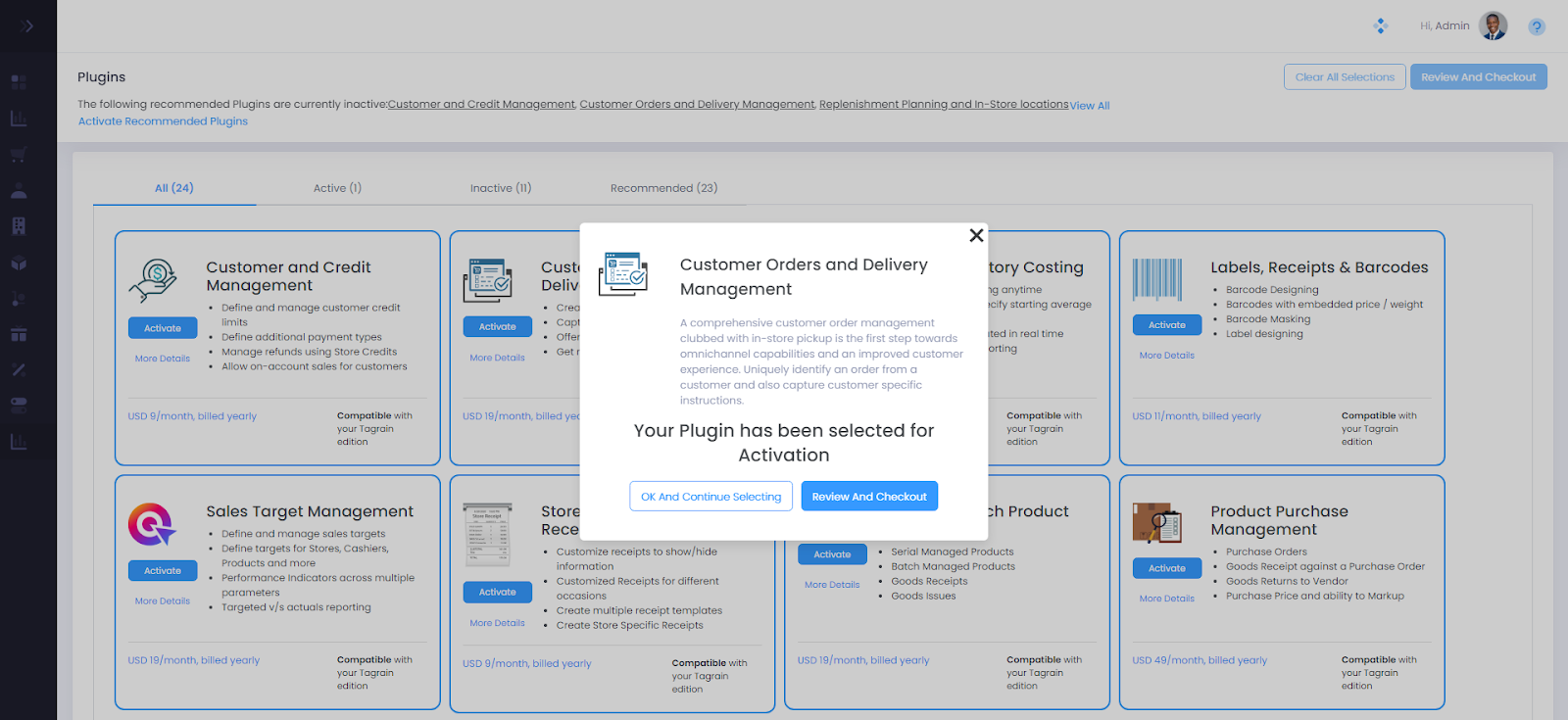Click 'USD 49/month, billed yearly' price
Viewport: 1568px width, 720px height.
click(x=1200, y=660)
